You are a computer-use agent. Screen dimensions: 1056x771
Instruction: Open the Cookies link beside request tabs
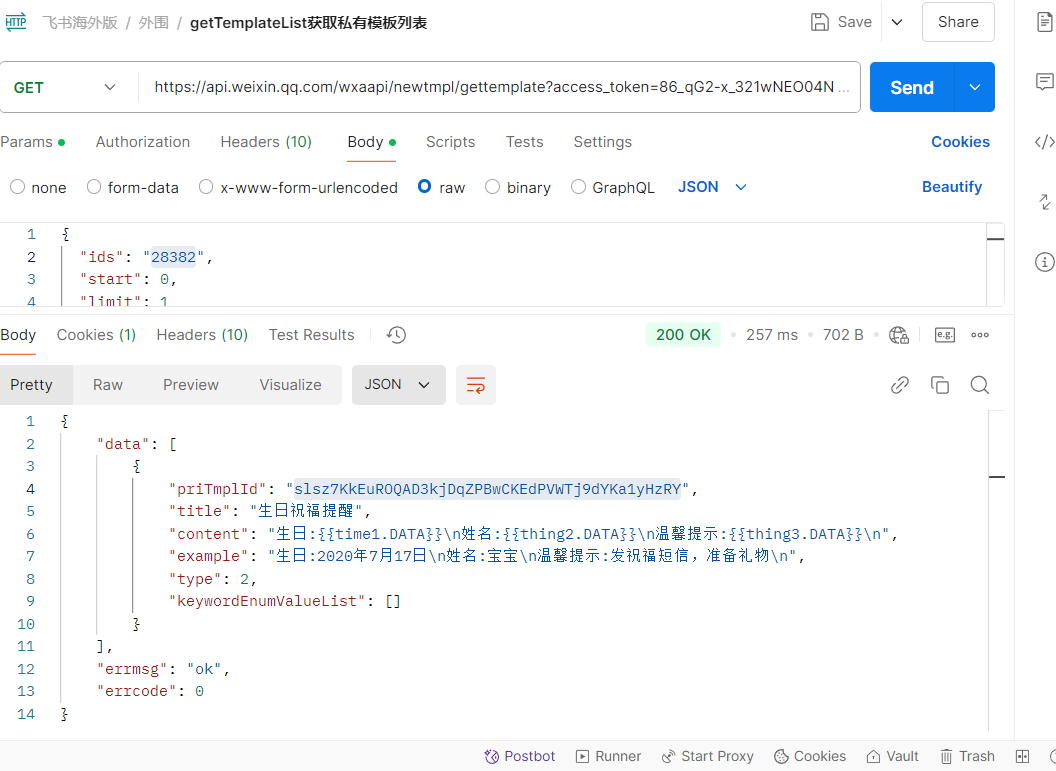pyautogui.click(x=960, y=142)
